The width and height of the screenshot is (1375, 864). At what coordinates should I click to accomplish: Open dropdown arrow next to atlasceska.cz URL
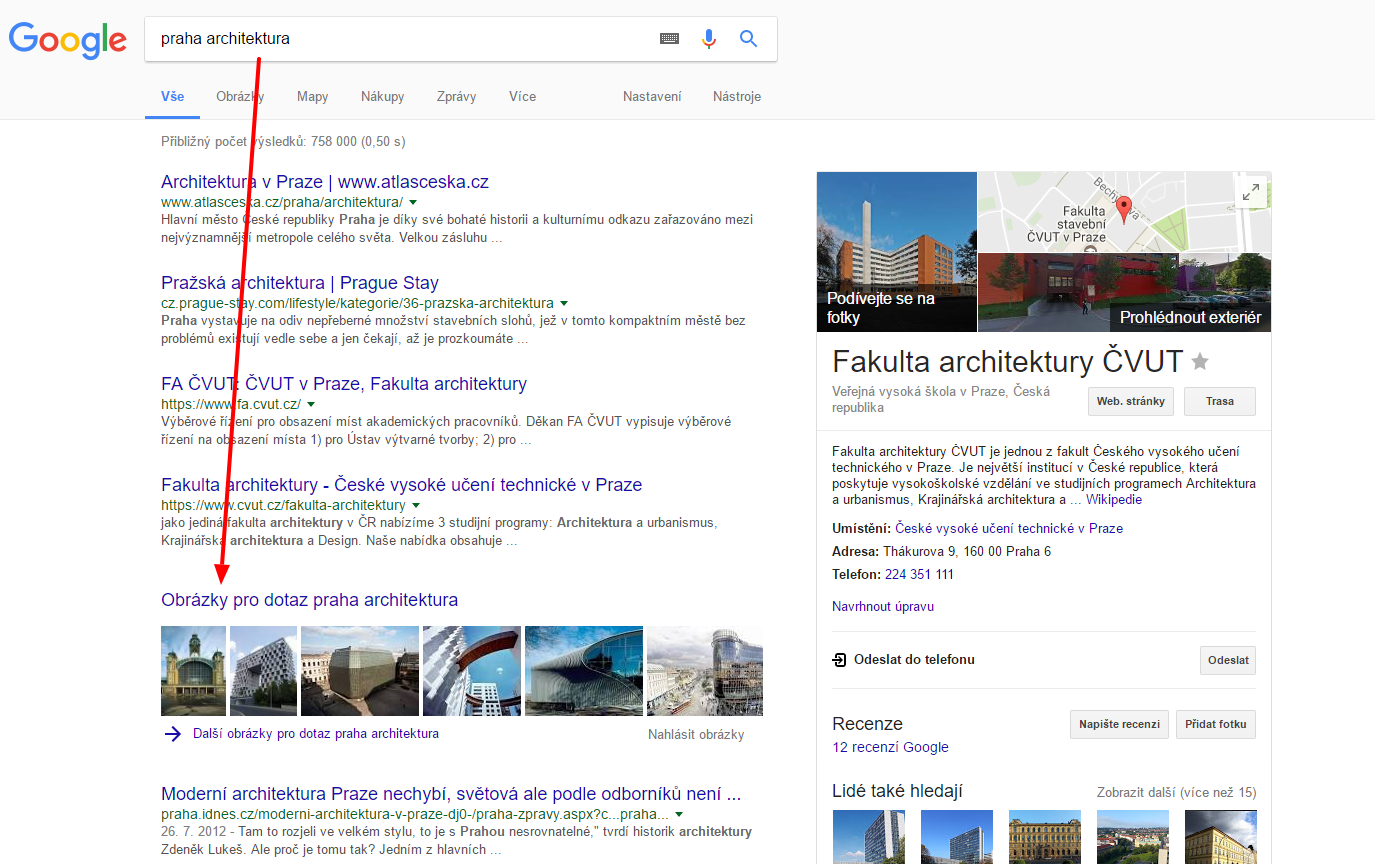click(x=413, y=202)
